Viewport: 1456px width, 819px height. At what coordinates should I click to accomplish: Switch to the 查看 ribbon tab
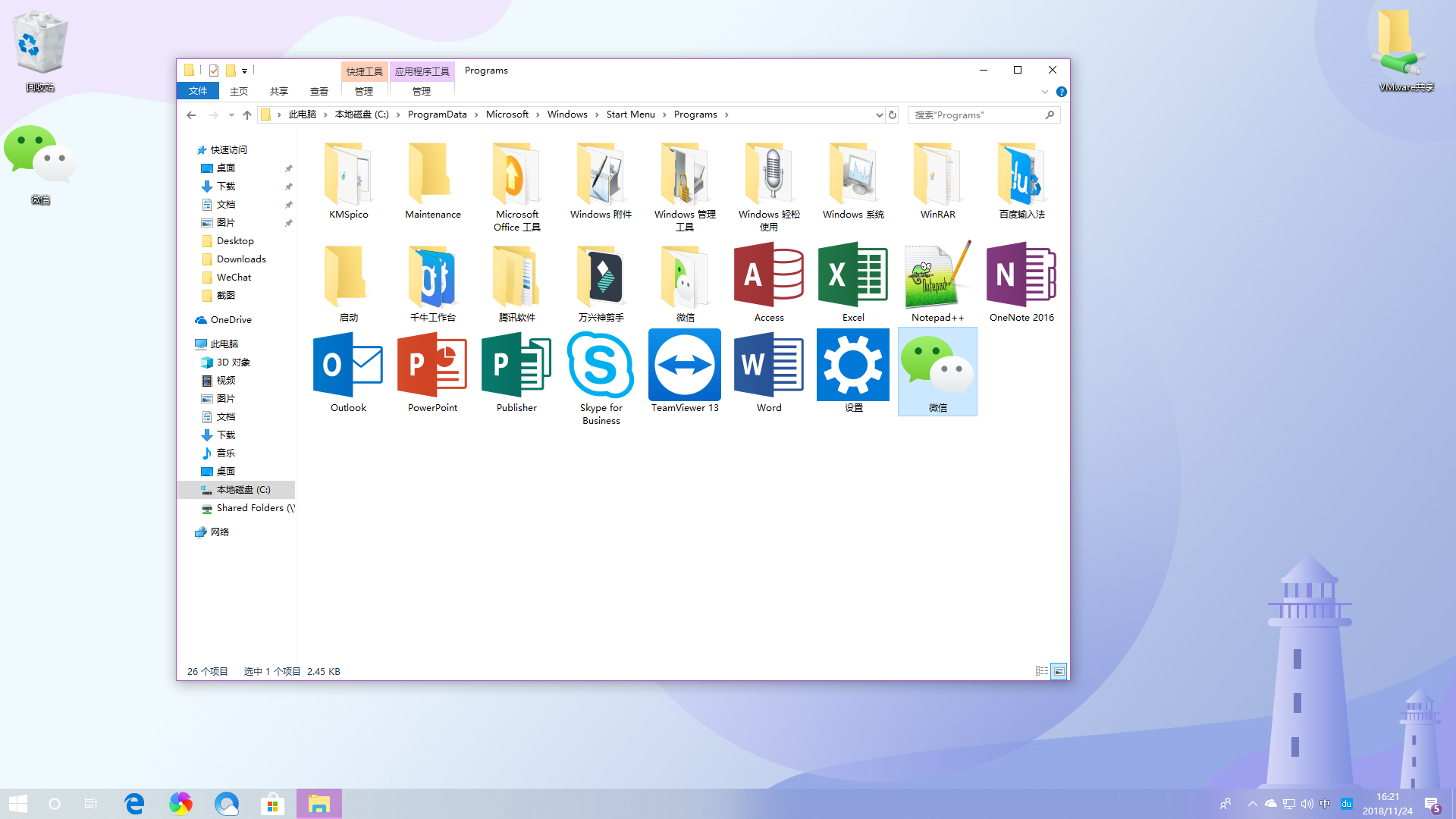point(318,90)
